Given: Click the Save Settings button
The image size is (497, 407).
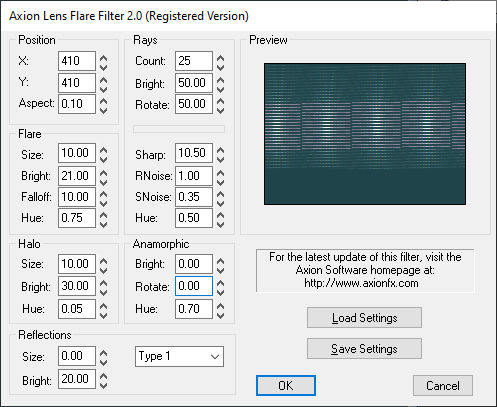Looking at the screenshot, I should [364, 349].
